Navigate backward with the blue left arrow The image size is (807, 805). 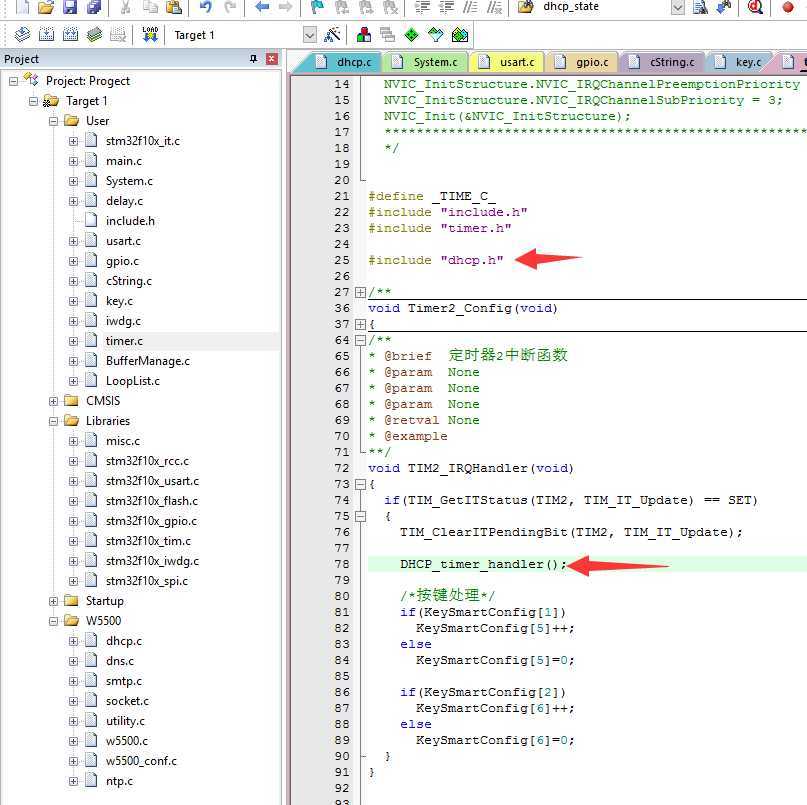262,7
